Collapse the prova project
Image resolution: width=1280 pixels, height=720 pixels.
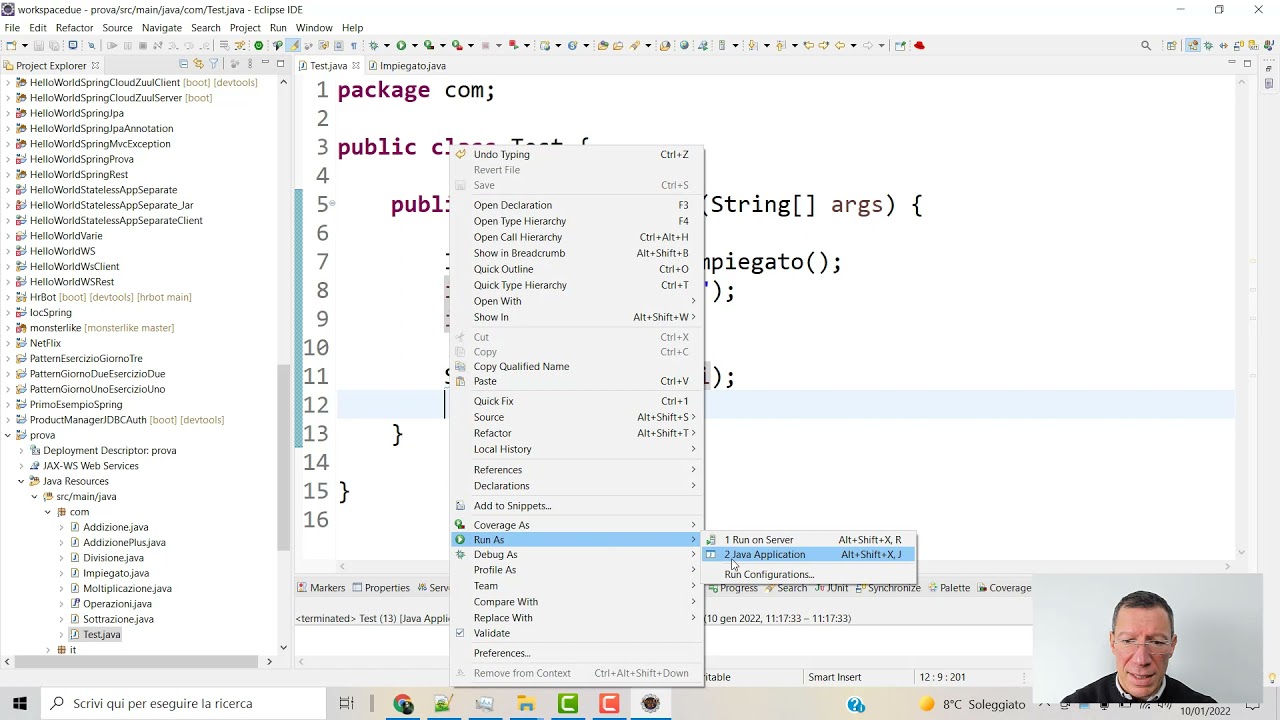click(8, 435)
